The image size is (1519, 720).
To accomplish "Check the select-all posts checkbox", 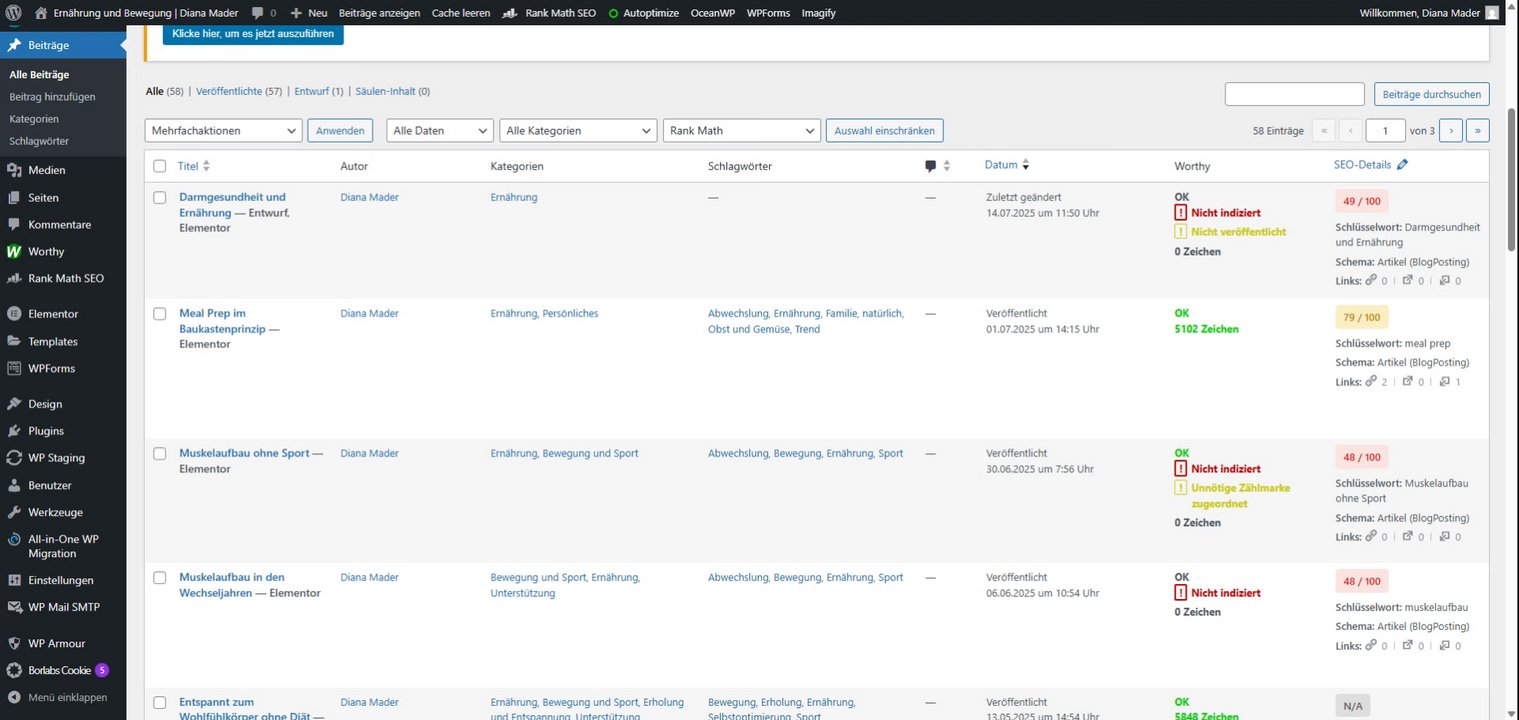I will 160,166.
